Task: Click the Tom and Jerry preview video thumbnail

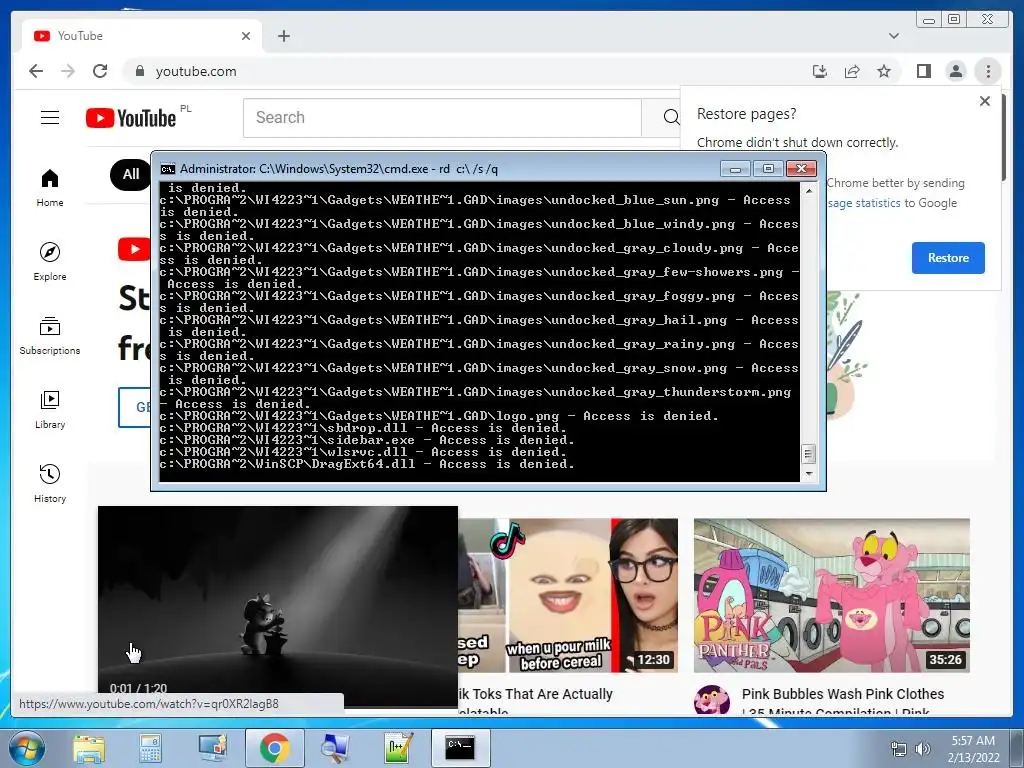Action: (278, 606)
